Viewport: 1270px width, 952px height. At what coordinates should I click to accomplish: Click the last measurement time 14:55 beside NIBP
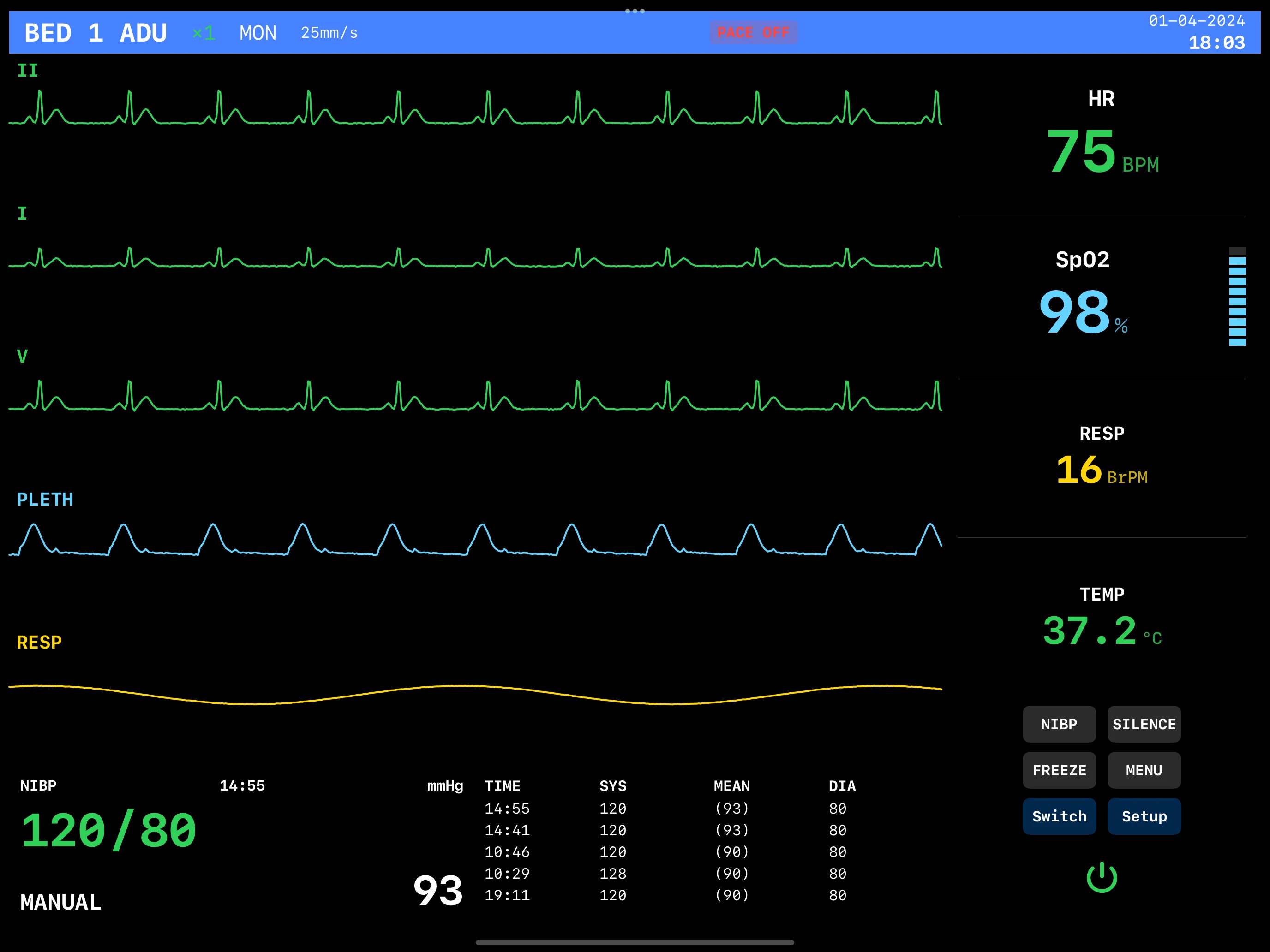tap(242, 785)
